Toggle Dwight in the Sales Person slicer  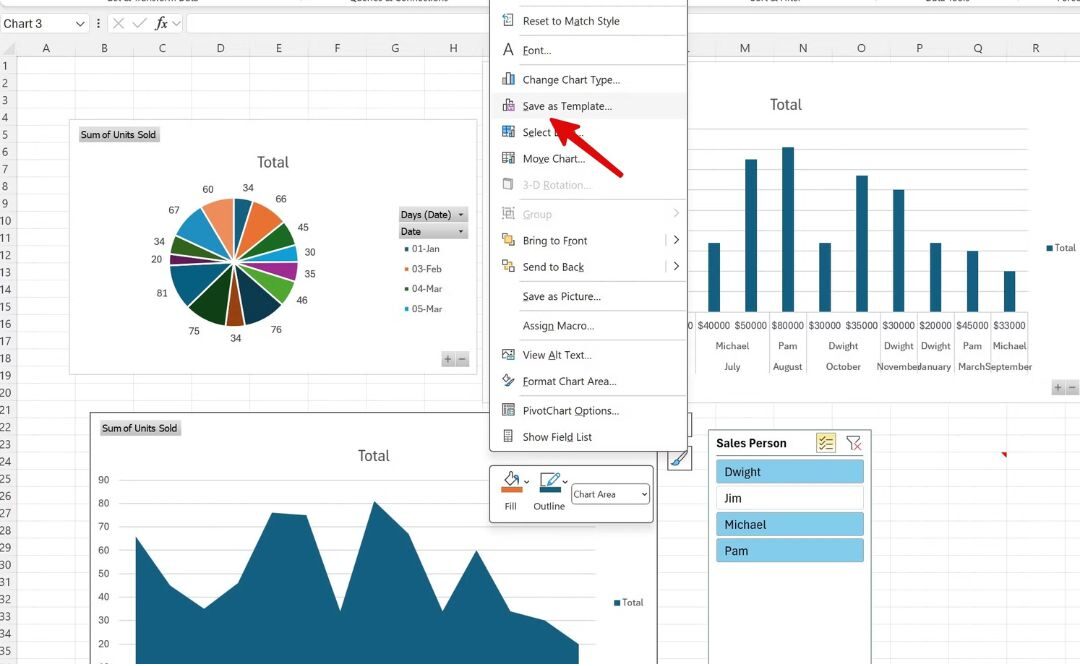pos(789,472)
